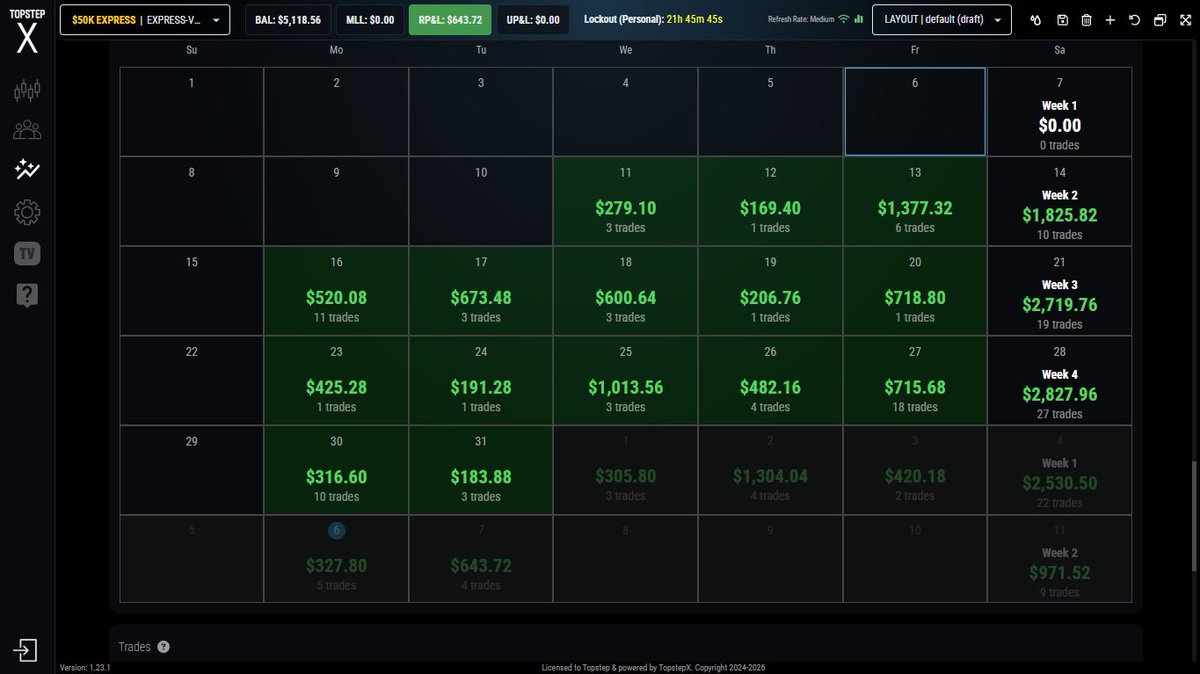The width and height of the screenshot is (1200, 674).
Task: Select day 30 showing $316.60
Action: tap(336, 469)
